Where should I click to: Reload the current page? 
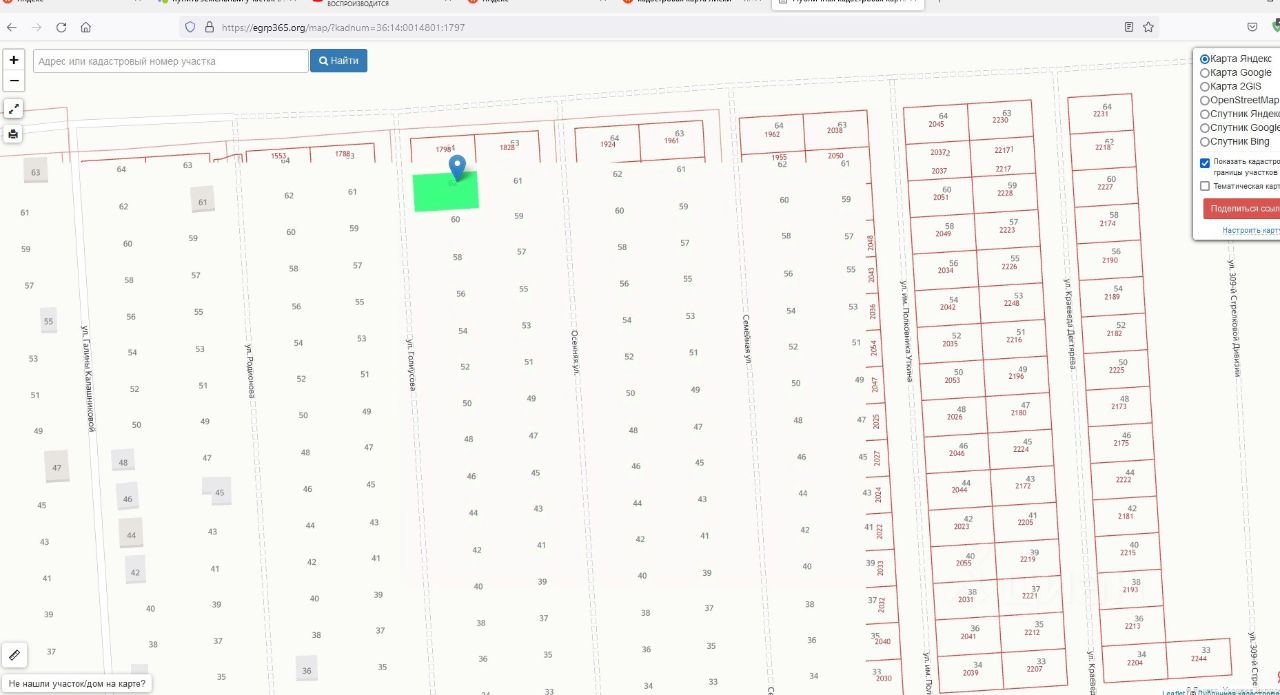tap(61, 27)
